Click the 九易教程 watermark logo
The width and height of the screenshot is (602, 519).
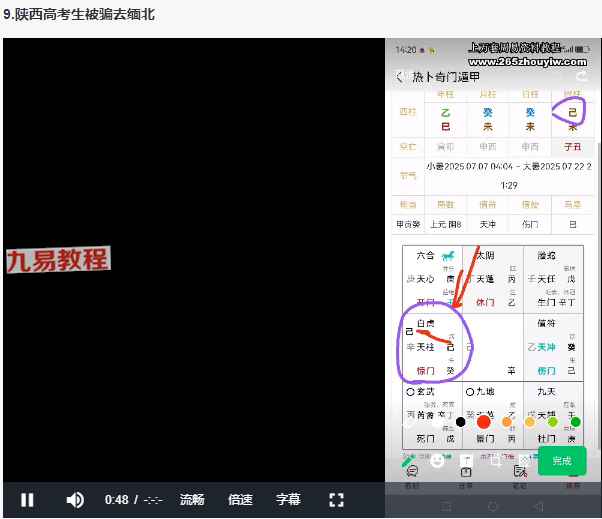click(57, 260)
